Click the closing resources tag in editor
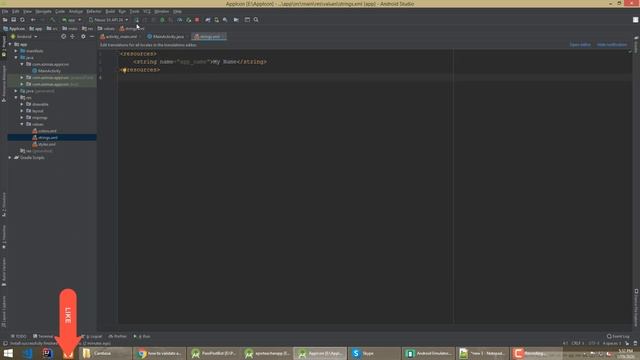Image resolution: width=640 pixels, height=360 pixels. (140, 70)
